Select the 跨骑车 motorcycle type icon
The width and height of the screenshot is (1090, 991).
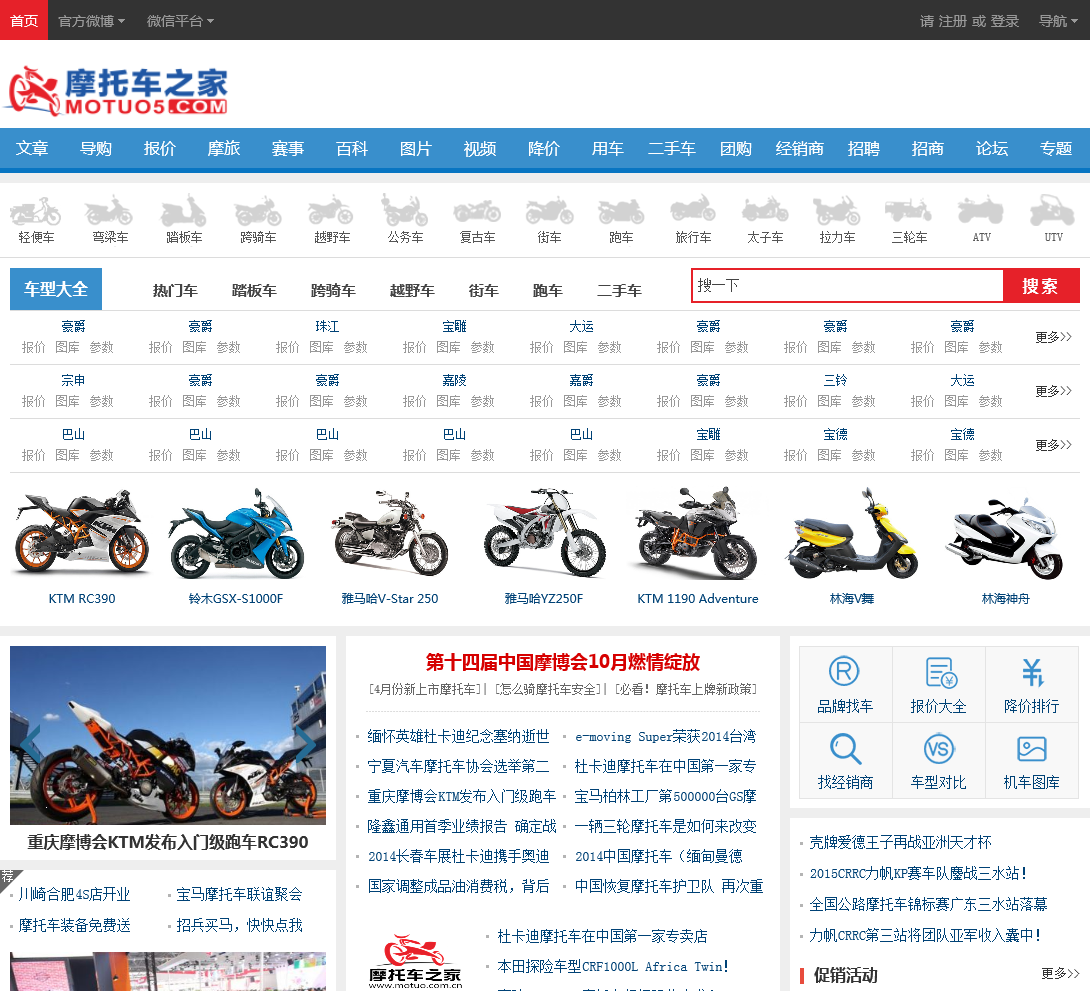258,211
